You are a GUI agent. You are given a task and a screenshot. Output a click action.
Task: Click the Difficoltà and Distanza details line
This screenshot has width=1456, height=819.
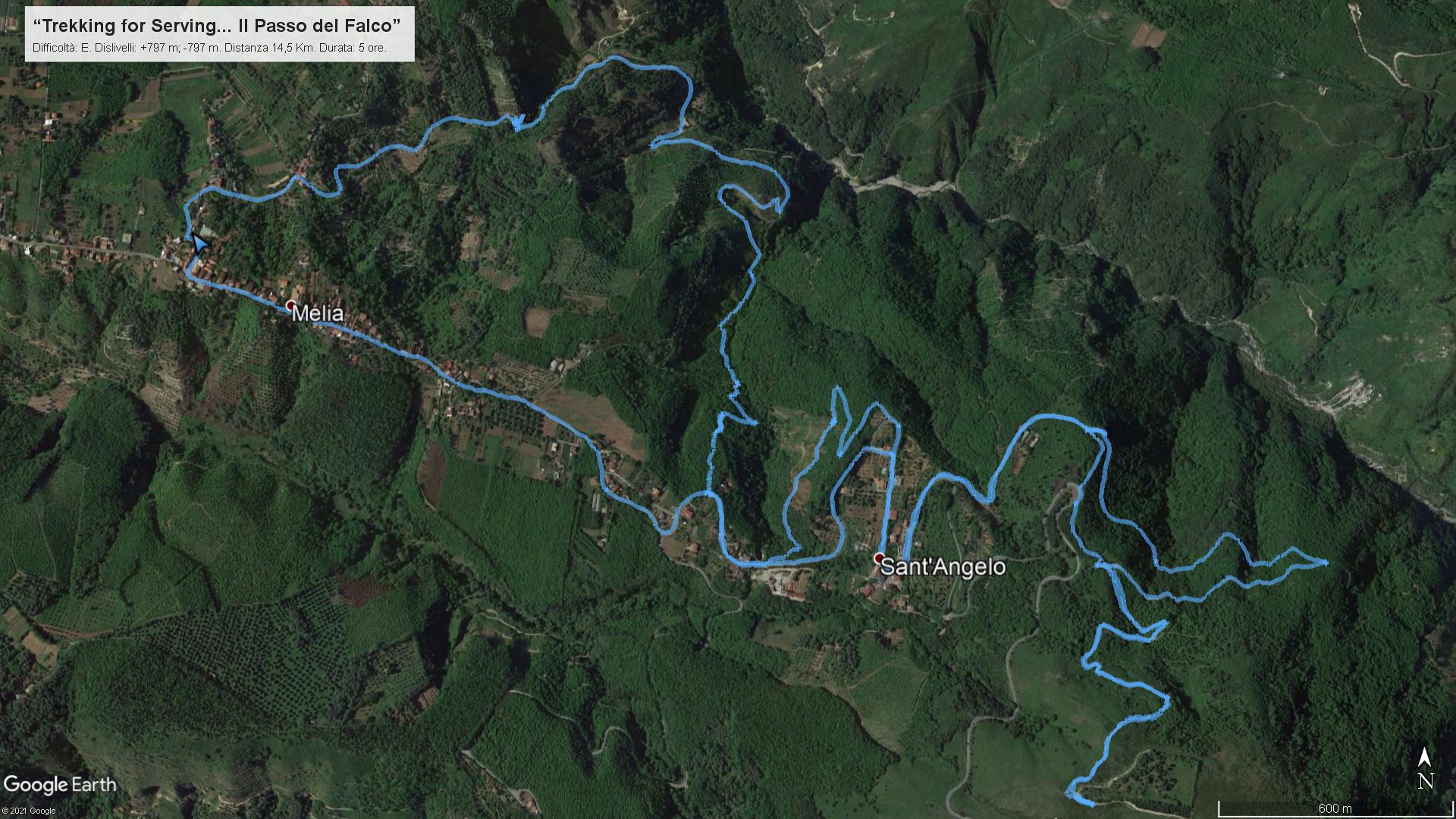tap(209, 48)
